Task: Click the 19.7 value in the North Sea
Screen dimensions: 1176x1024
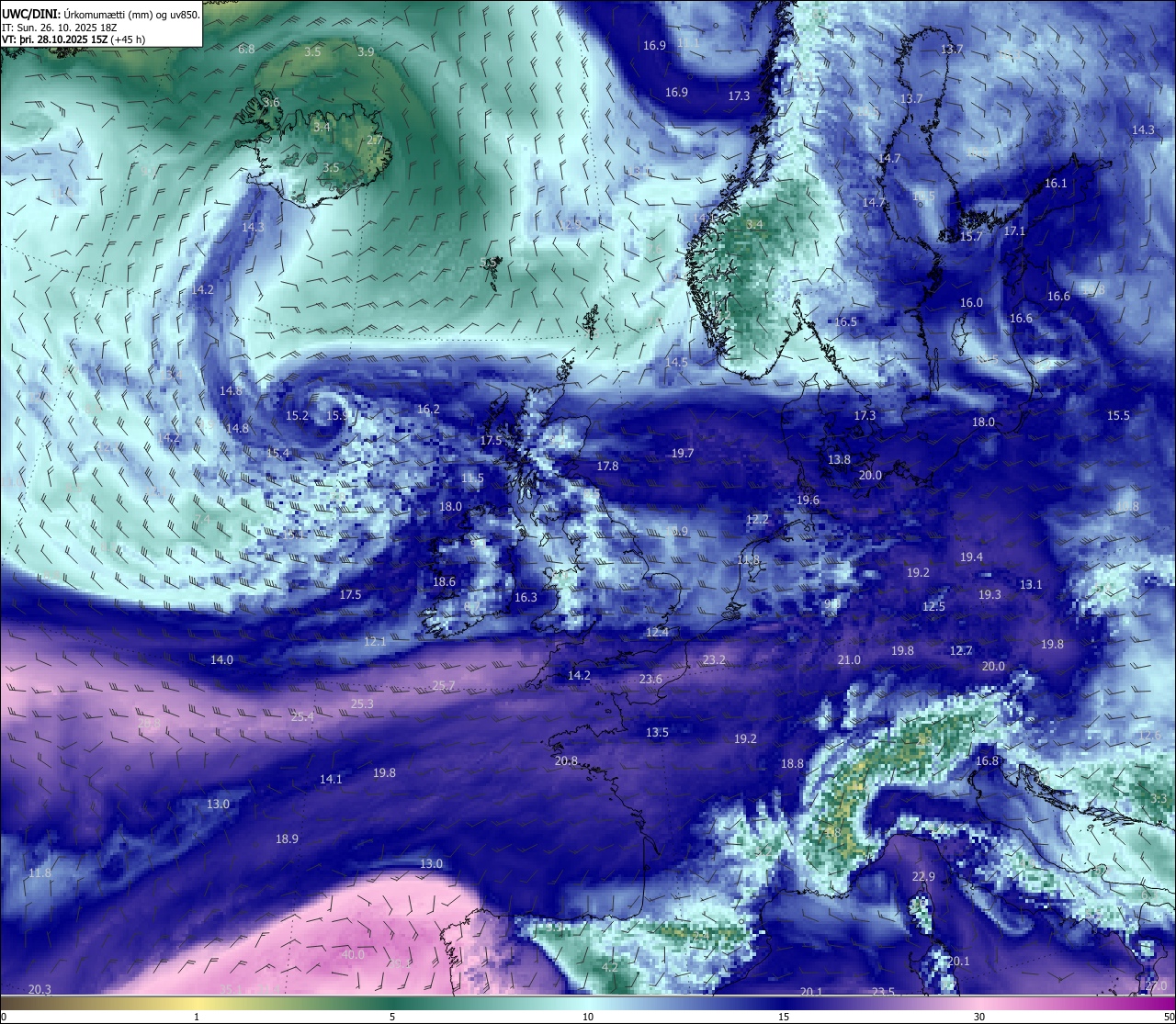Action: pos(682,454)
